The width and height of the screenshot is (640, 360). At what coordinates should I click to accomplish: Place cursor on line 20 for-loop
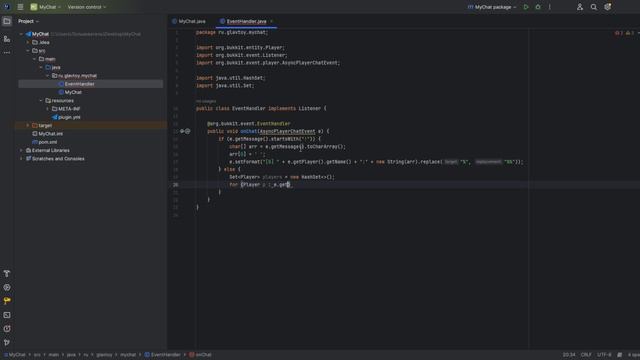[261, 185]
